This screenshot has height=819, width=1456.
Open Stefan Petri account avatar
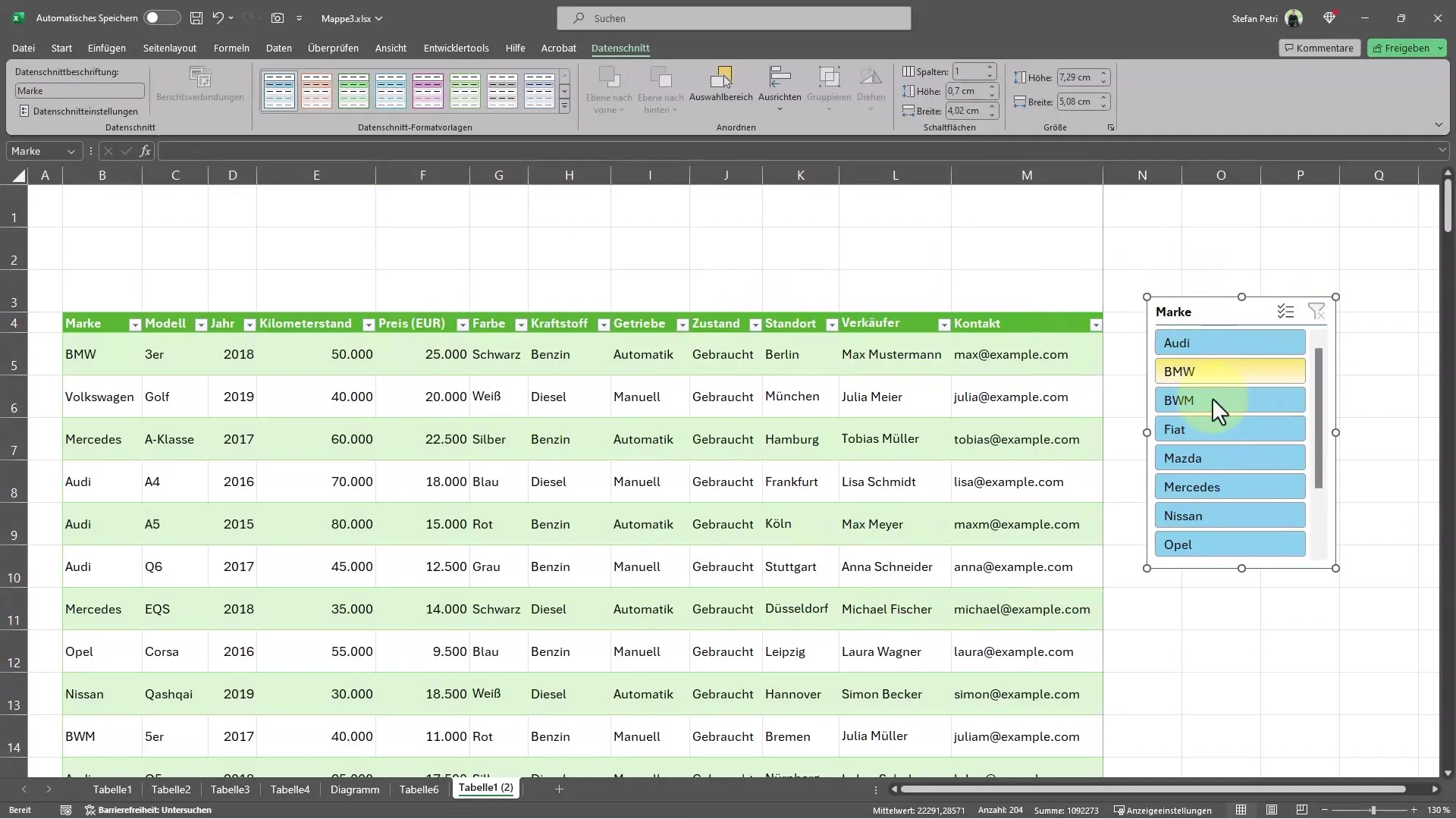tap(1294, 18)
